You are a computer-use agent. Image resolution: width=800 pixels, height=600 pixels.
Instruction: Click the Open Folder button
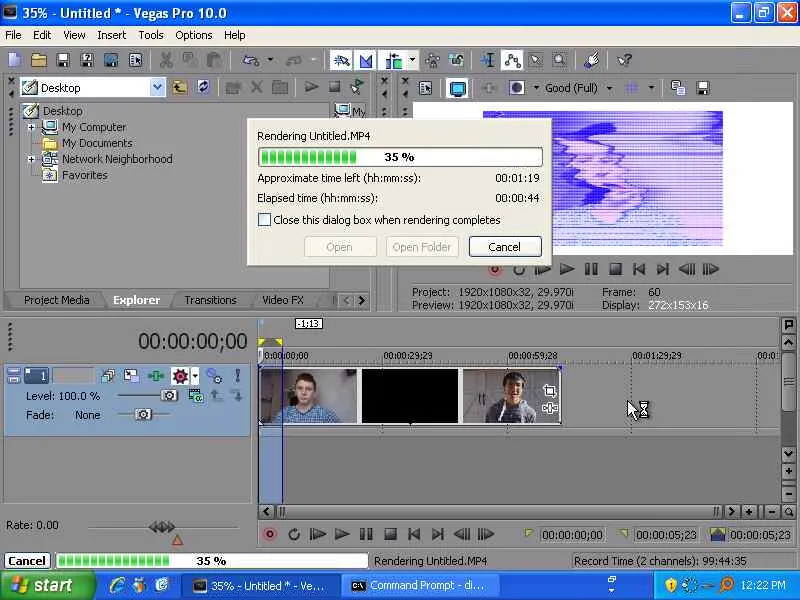[422, 247]
